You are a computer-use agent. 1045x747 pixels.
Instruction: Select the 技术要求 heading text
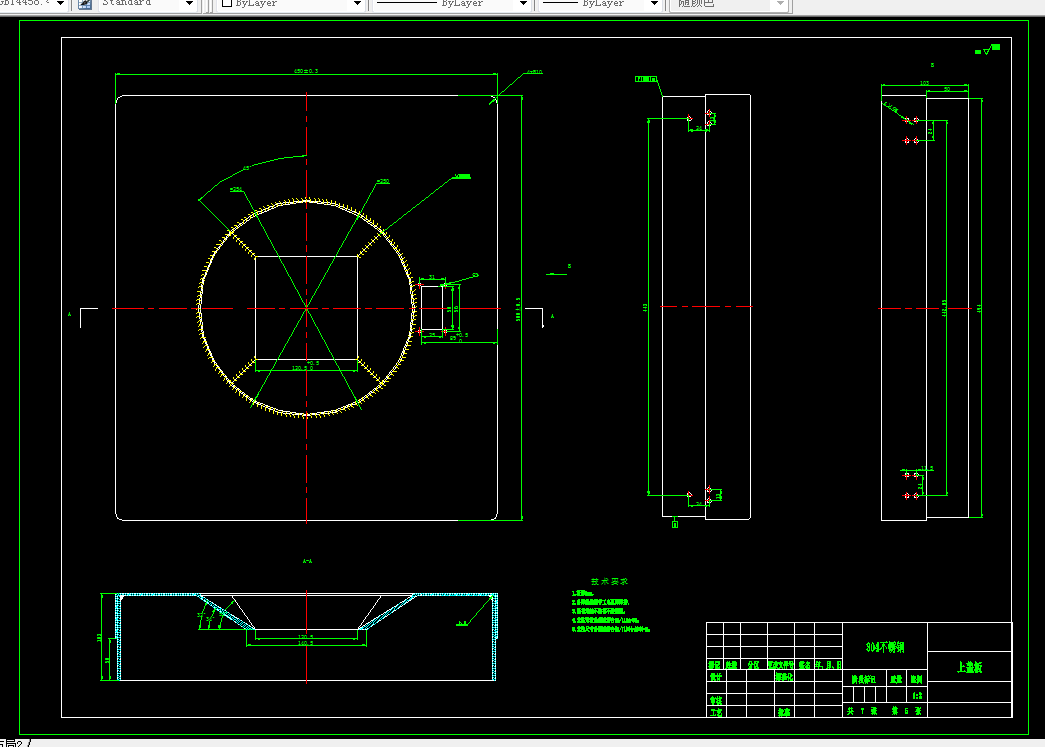pos(609,581)
